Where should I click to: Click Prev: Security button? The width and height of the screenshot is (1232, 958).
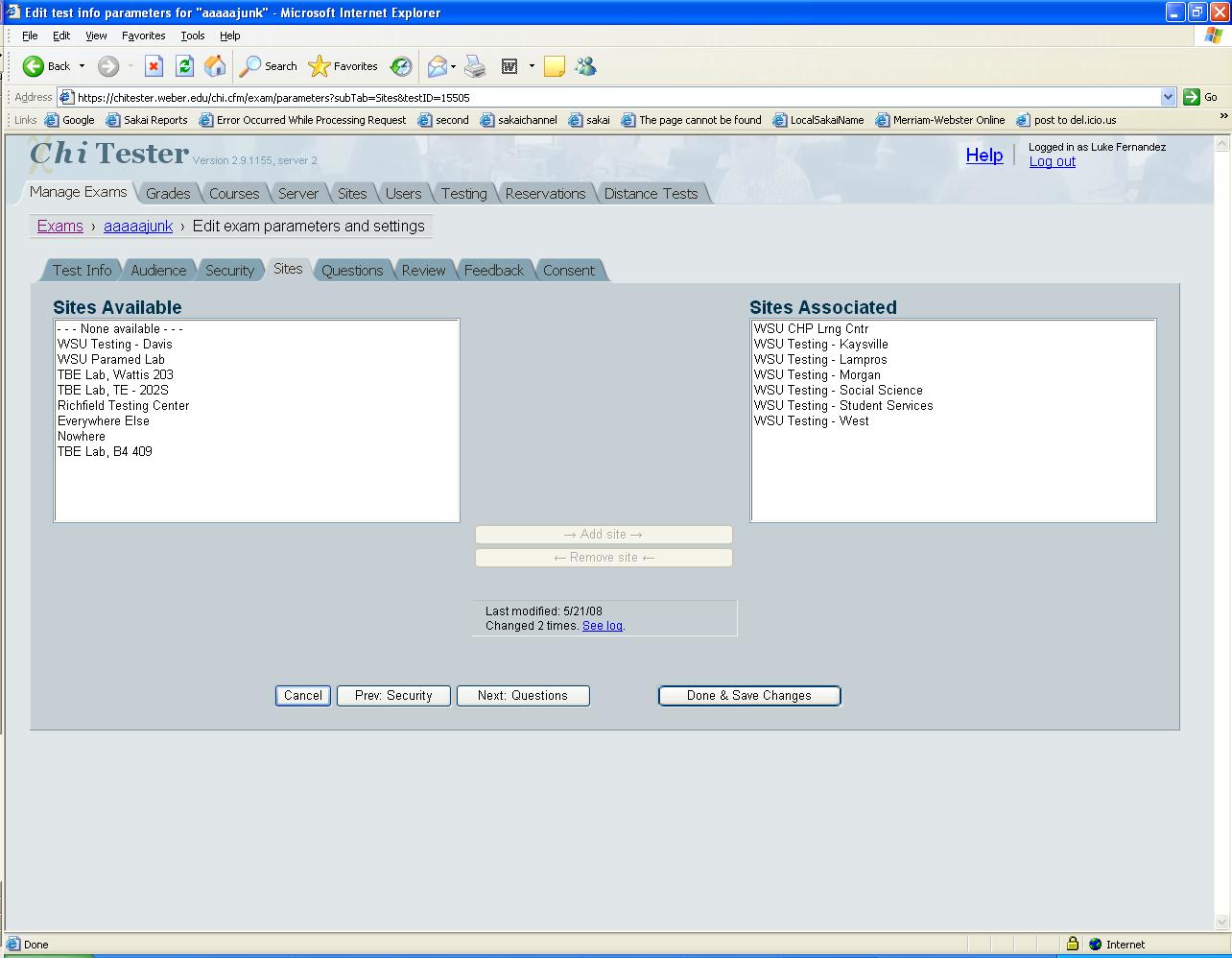click(393, 695)
